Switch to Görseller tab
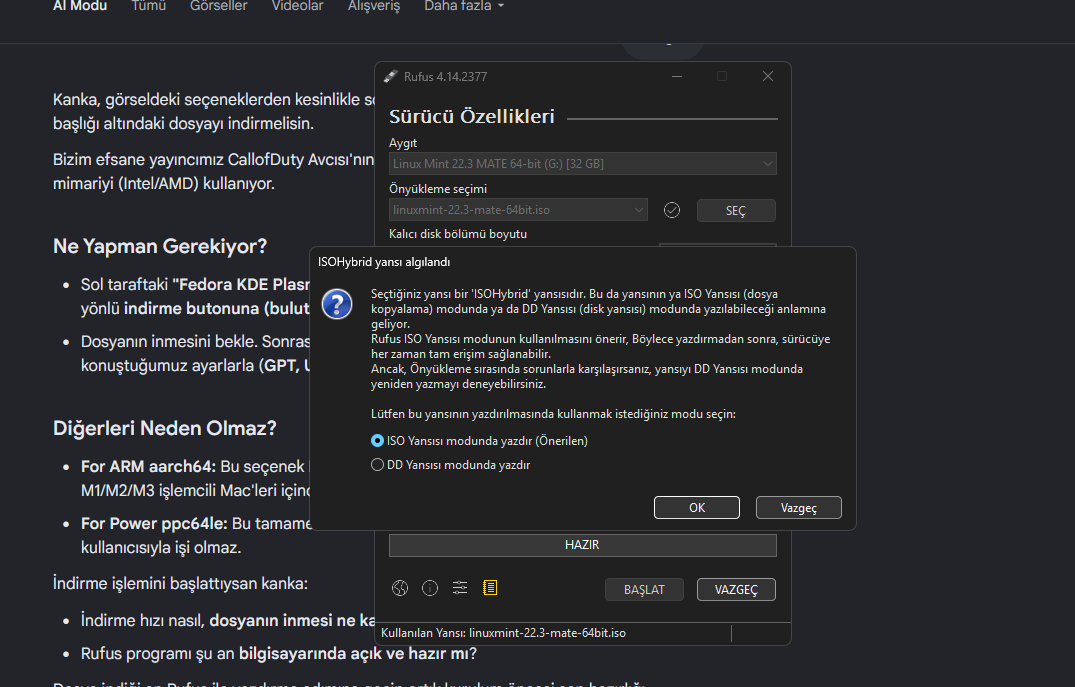Viewport: 1075px width, 687px height. point(219,6)
